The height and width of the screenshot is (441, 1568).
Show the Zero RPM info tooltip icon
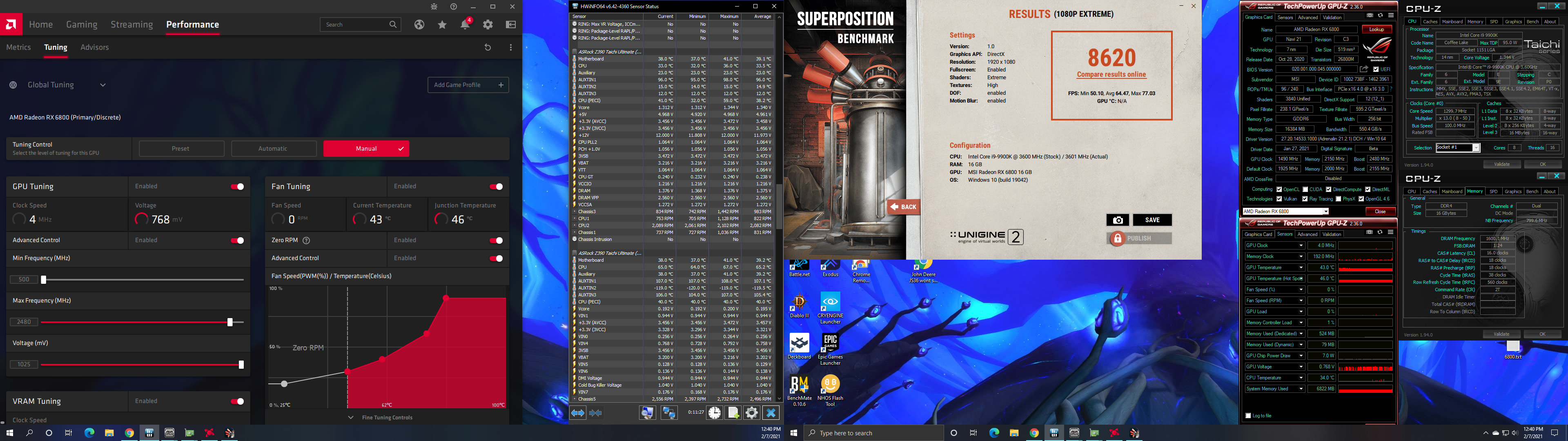306,240
